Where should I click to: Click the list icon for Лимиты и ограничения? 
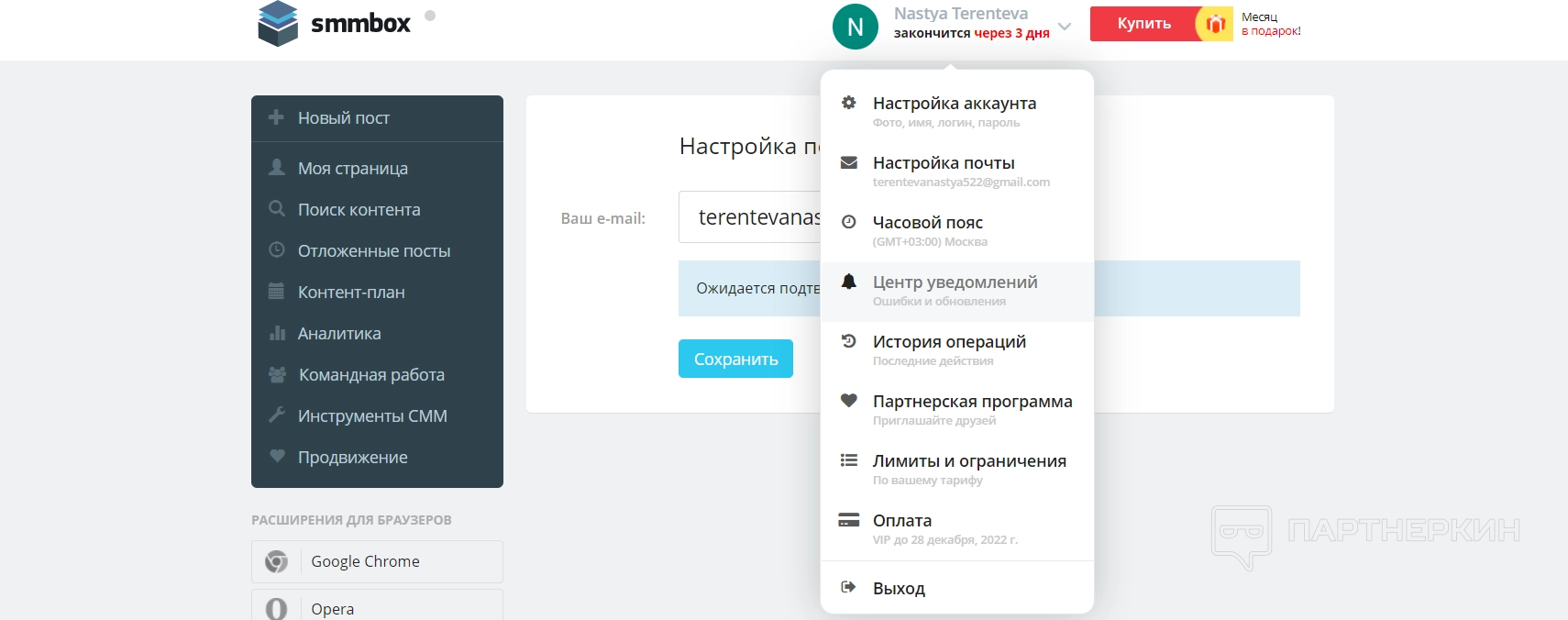click(x=849, y=460)
